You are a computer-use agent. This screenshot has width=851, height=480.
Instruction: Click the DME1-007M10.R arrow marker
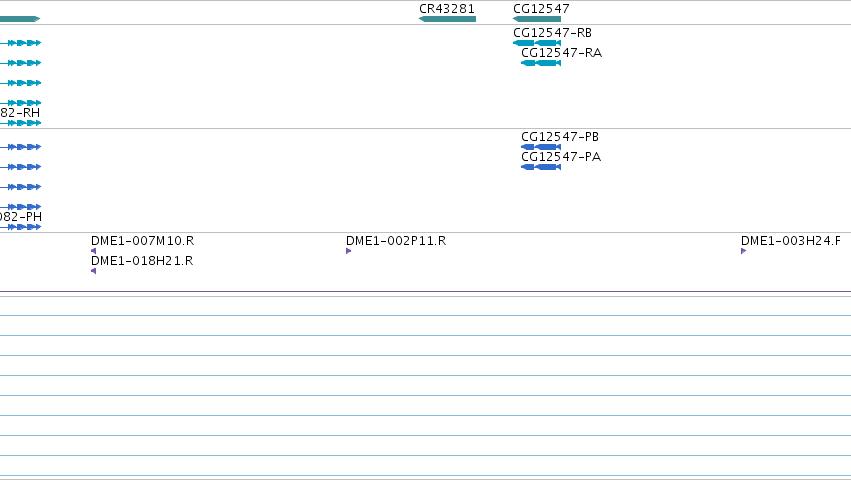coord(93,251)
